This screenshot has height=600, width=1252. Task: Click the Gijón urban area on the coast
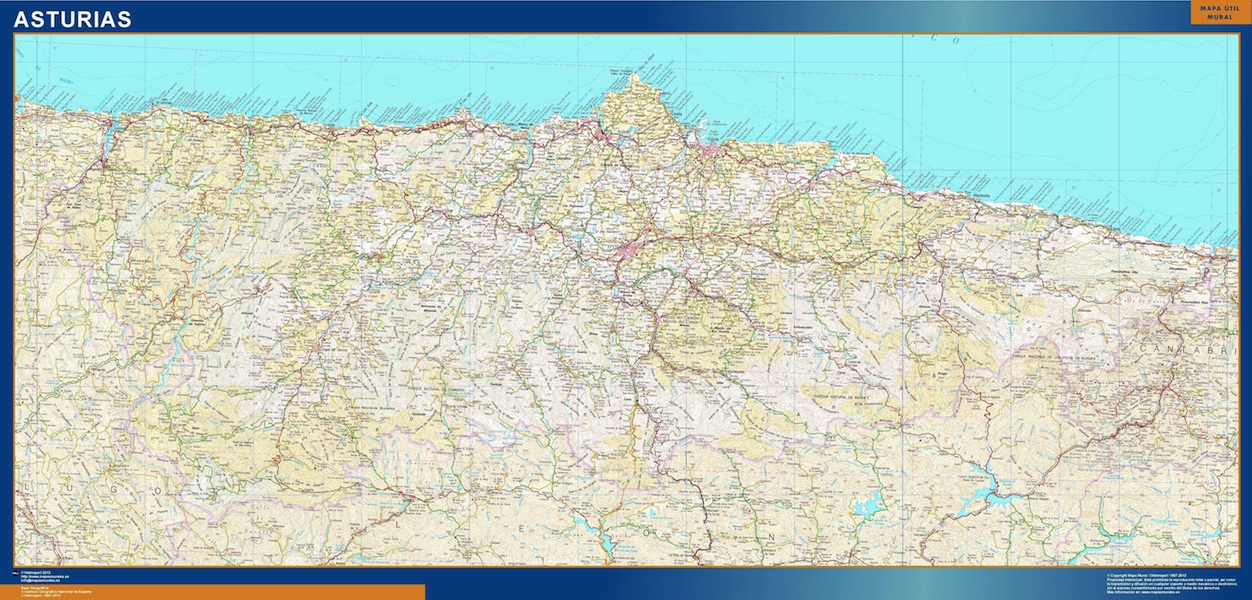tap(716, 152)
